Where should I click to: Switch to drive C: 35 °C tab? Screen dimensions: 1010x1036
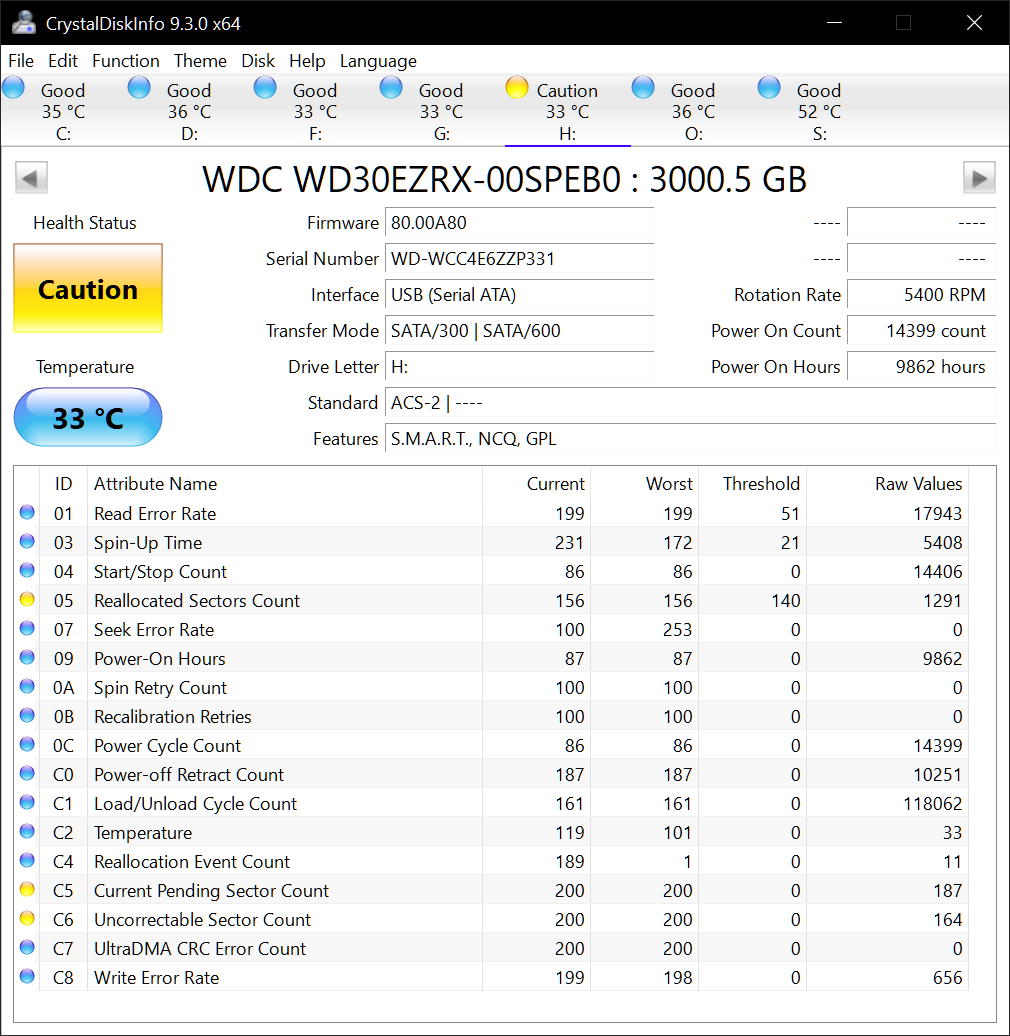click(63, 110)
